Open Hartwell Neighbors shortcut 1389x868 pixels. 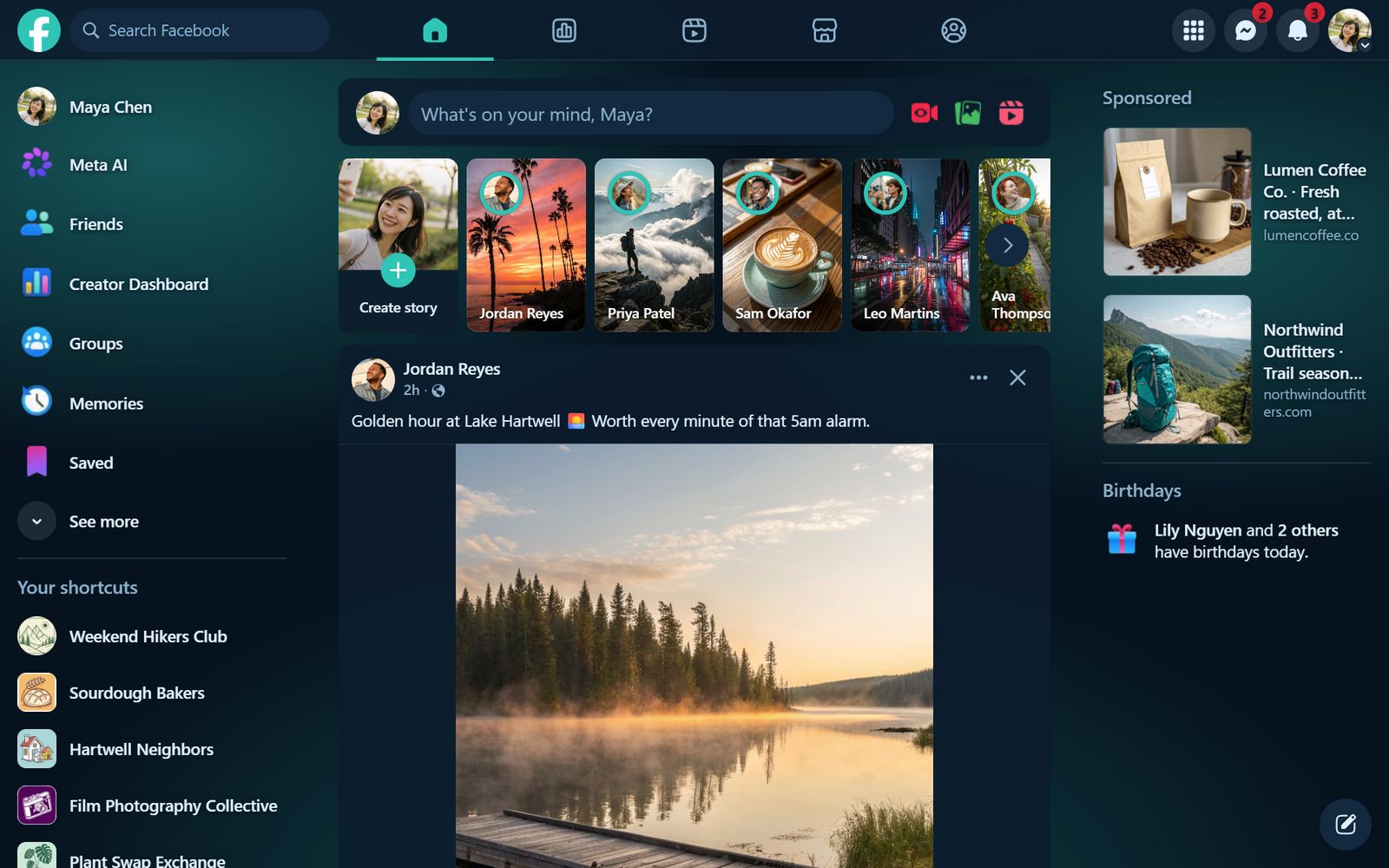[x=152, y=749]
